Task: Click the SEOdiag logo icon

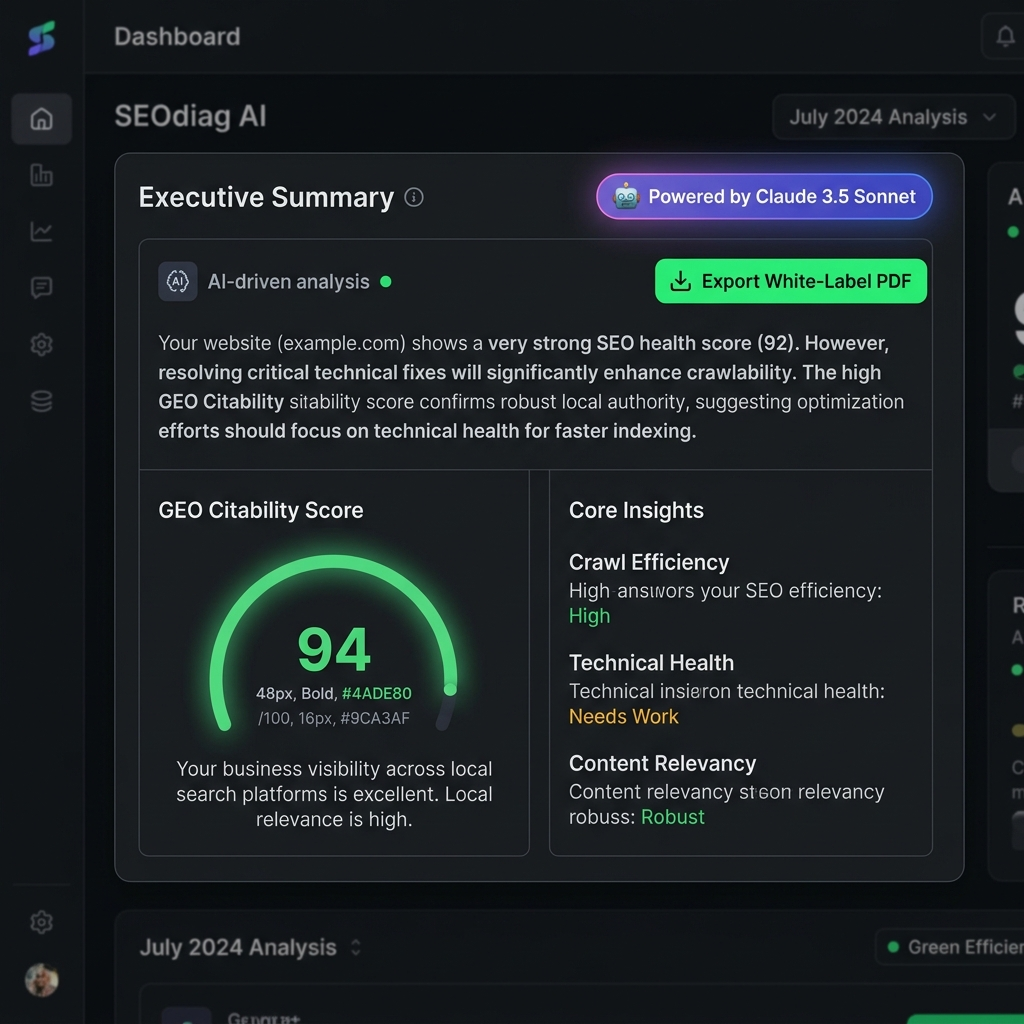Action: [x=41, y=38]
